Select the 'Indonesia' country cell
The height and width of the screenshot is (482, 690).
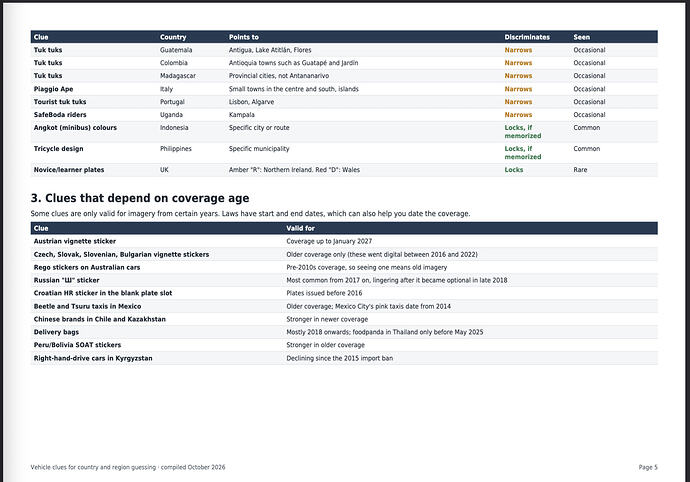coord(174,128)
